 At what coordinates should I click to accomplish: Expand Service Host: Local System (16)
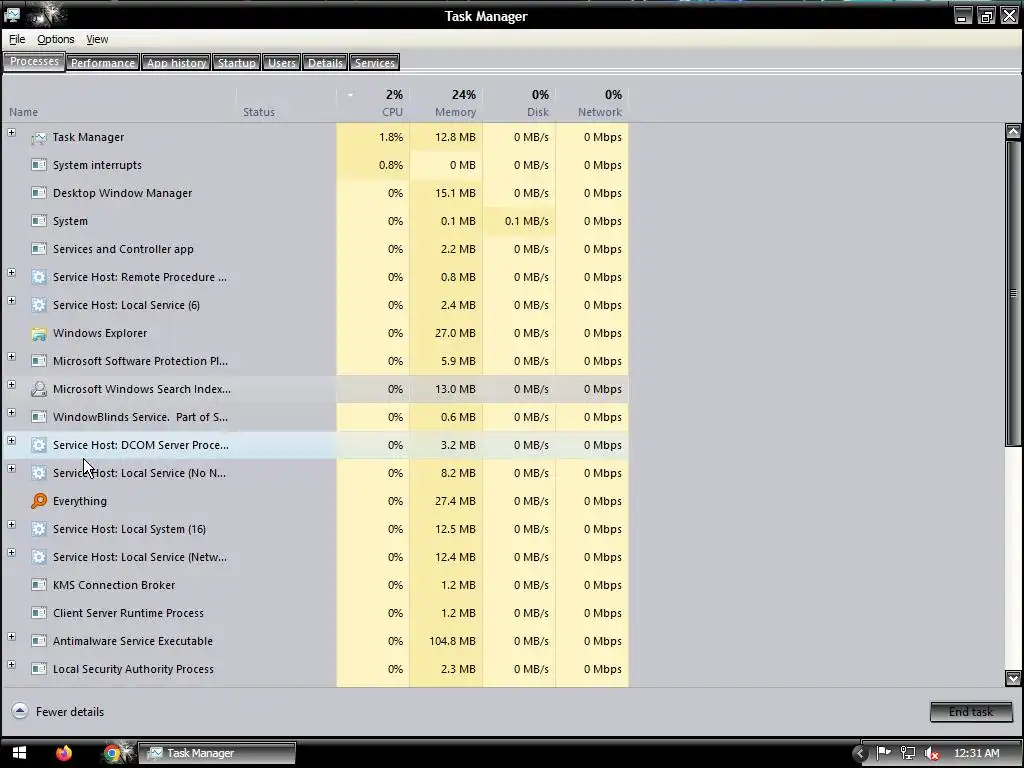coord(11,524)
